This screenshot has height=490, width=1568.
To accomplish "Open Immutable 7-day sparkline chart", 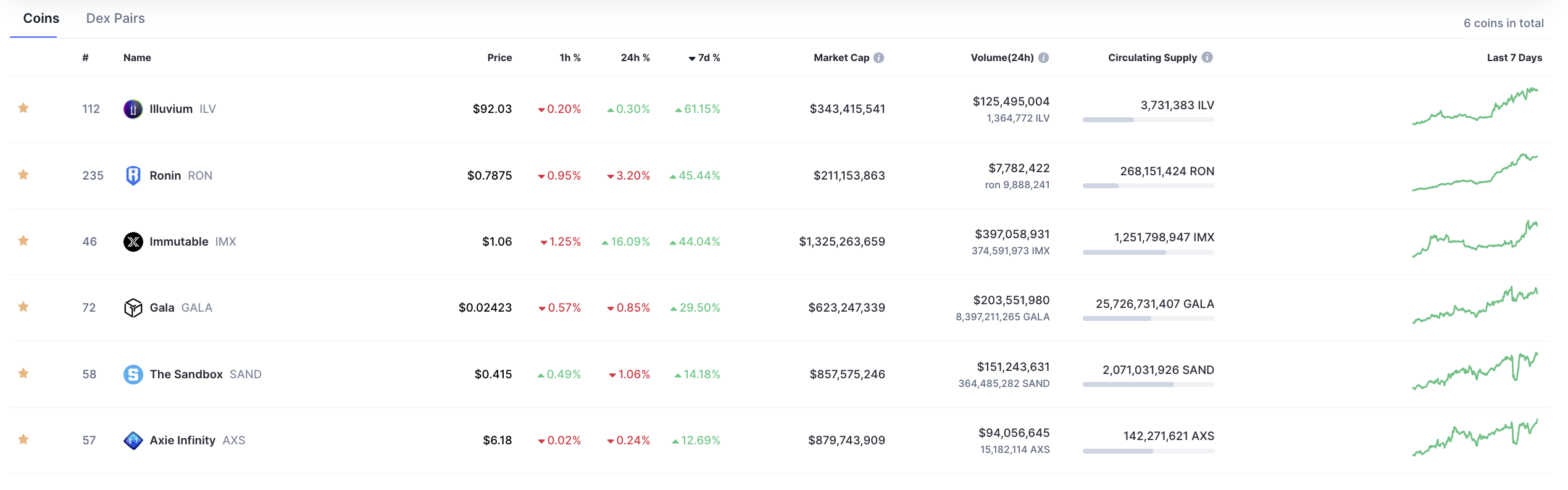I will (1475, 238).
